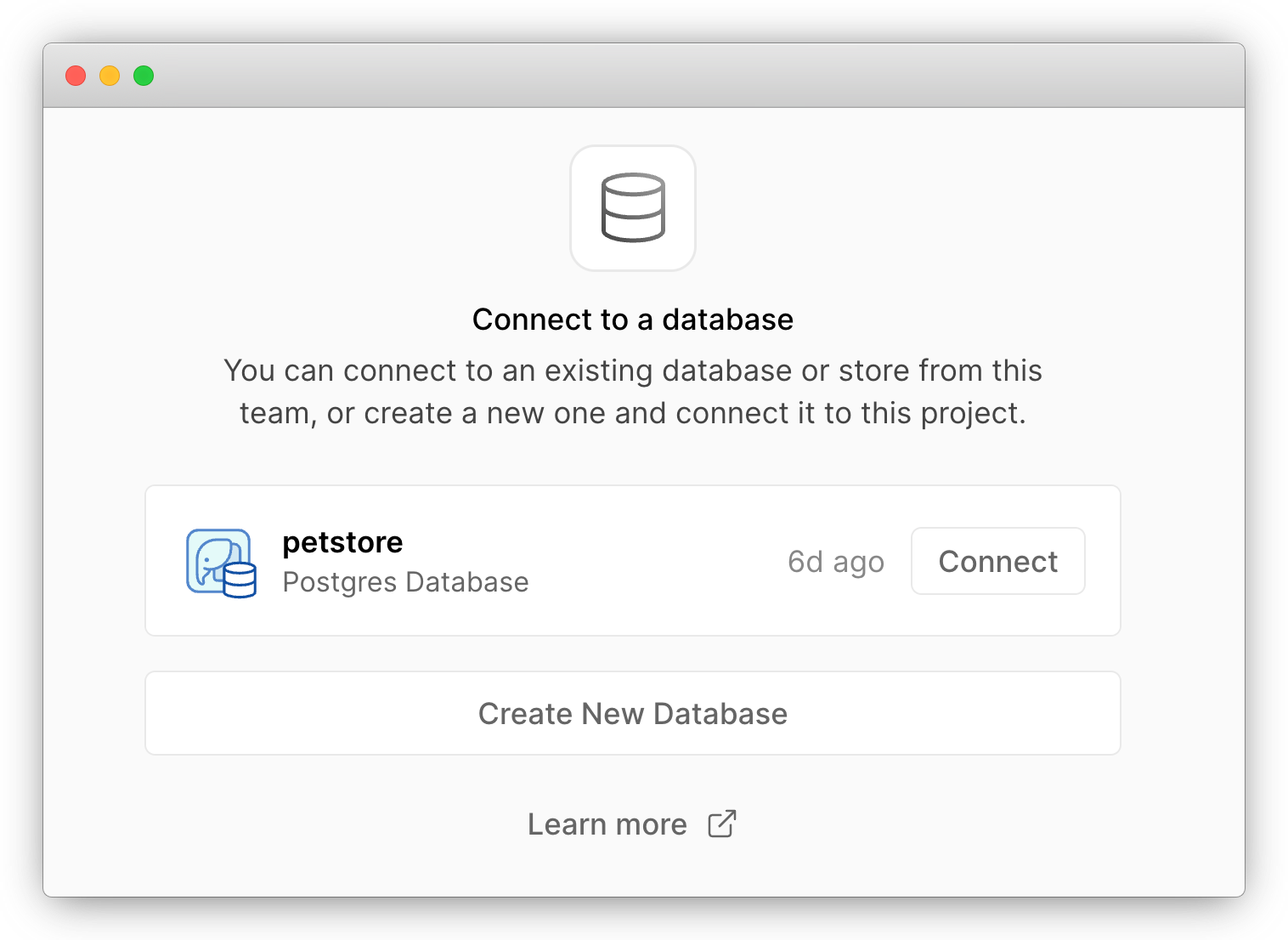This screenshot has height=940, width=1288.
Task: Create New Database for this project
Action: click(632, 713)
